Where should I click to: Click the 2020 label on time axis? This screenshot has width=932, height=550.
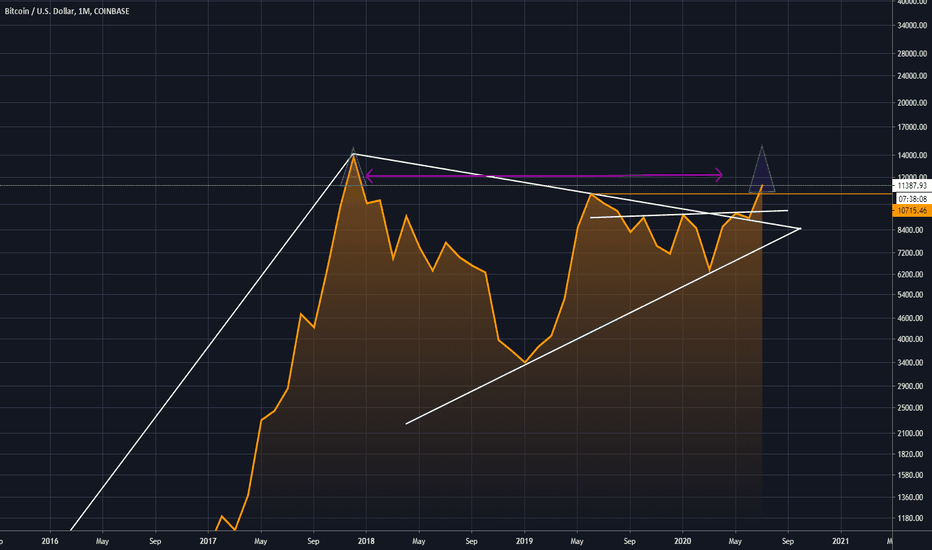pos(682,541)
